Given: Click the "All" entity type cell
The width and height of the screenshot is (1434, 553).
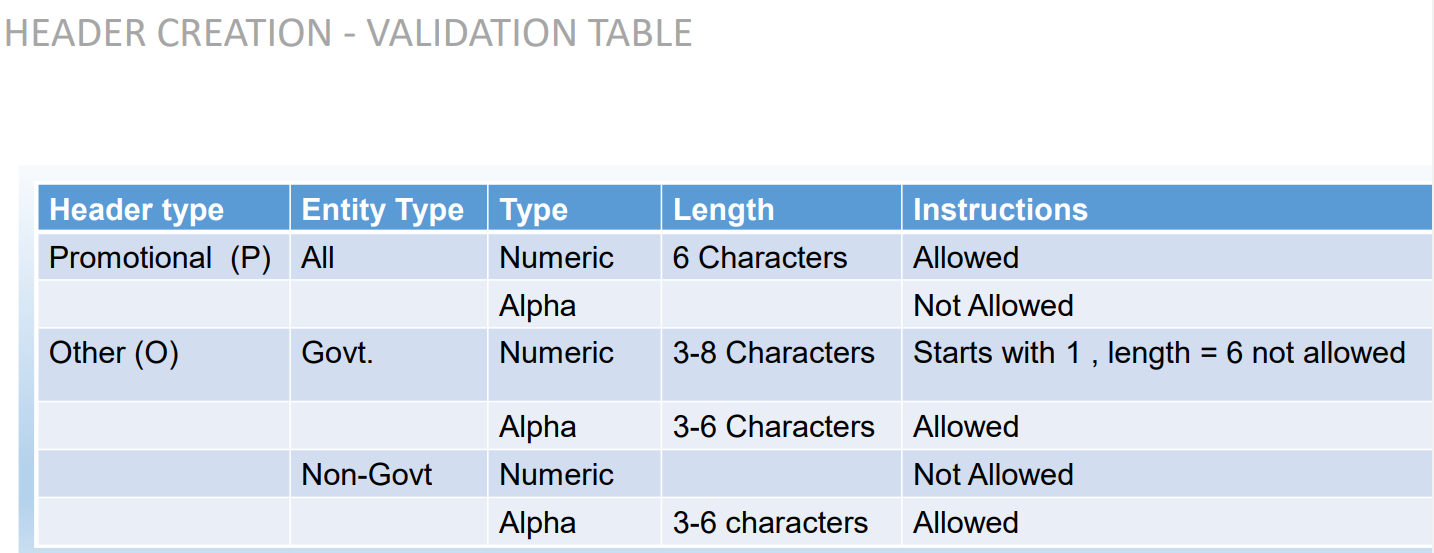Looking at the screenshot, I should pyautogui.click(x=318, y=258).
